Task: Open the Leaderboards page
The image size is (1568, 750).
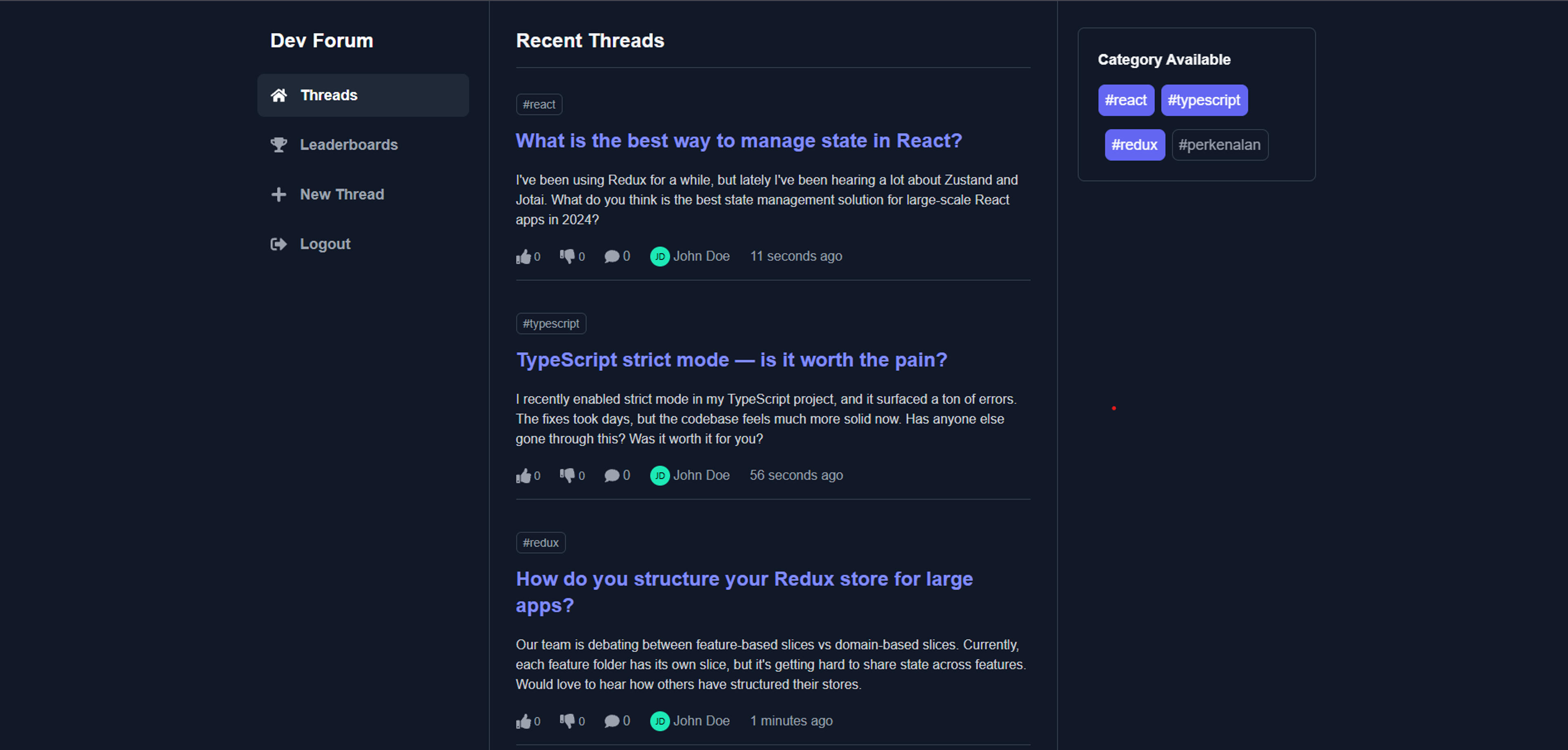Action: coord(363,145)
